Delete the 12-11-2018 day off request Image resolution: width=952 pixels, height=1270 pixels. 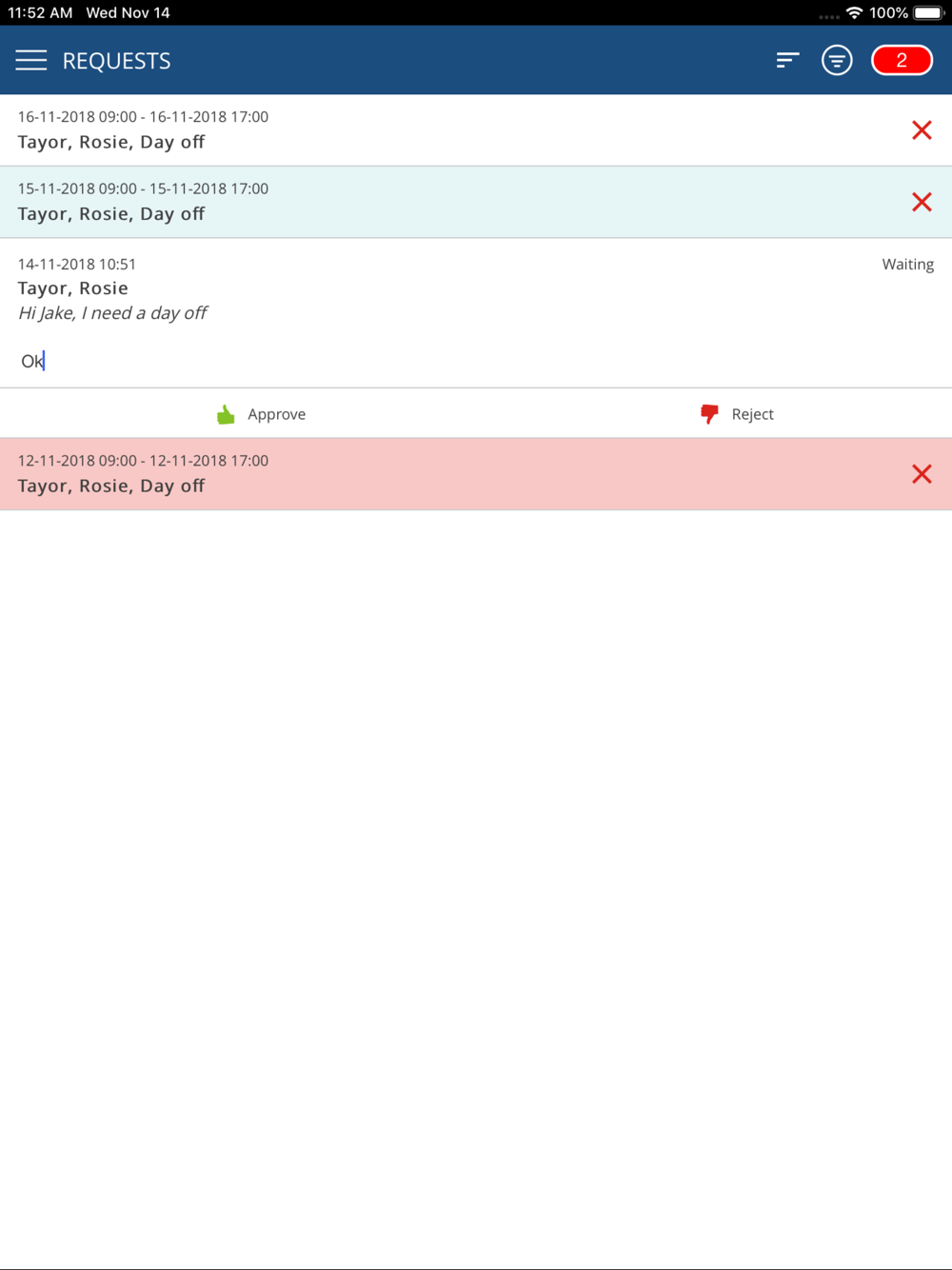922,474
